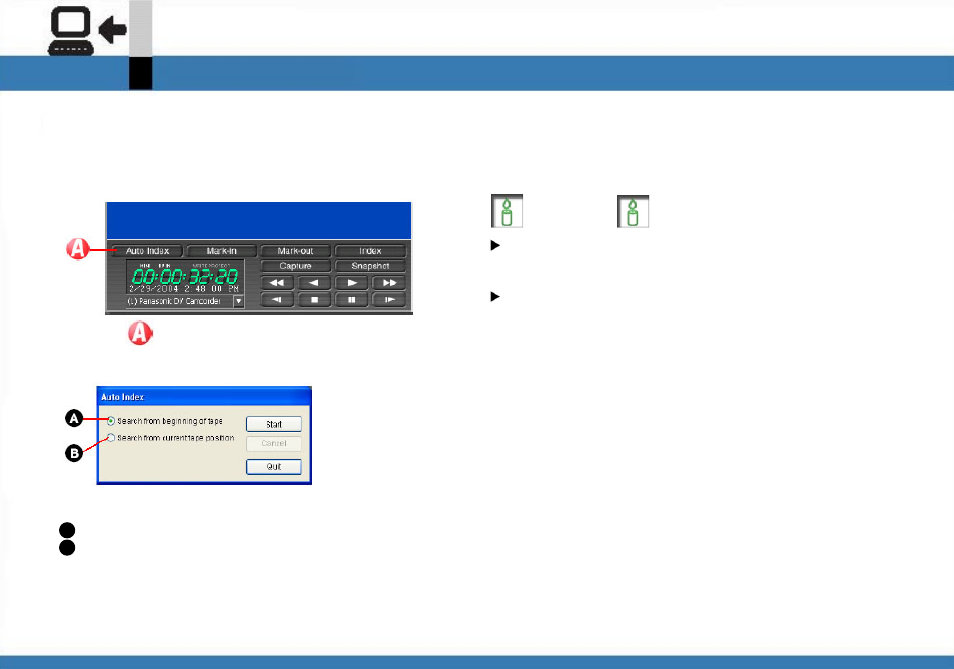The image size is (954, 669).
Task: Set a Mark-out point
Action: pyautogui.click(x=295, y=251)
